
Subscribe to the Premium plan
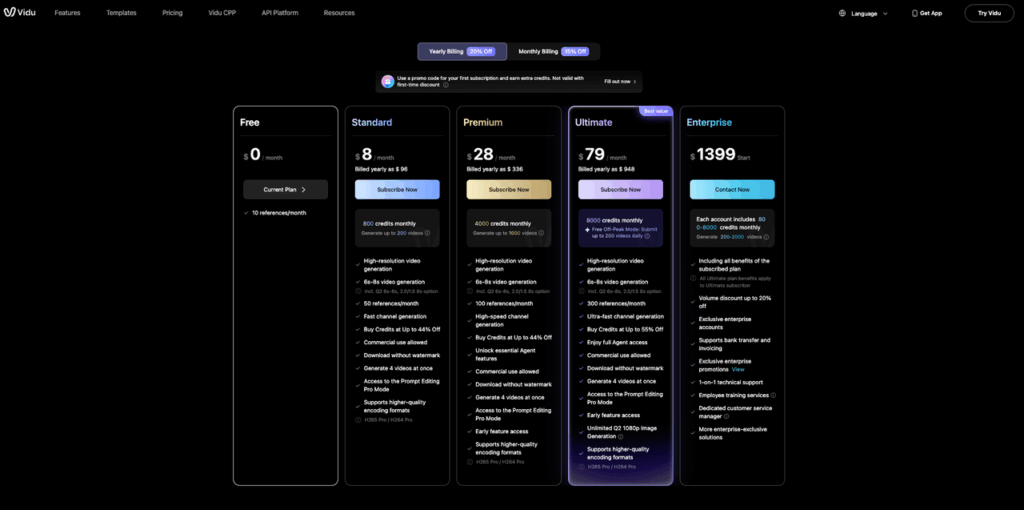509,189
